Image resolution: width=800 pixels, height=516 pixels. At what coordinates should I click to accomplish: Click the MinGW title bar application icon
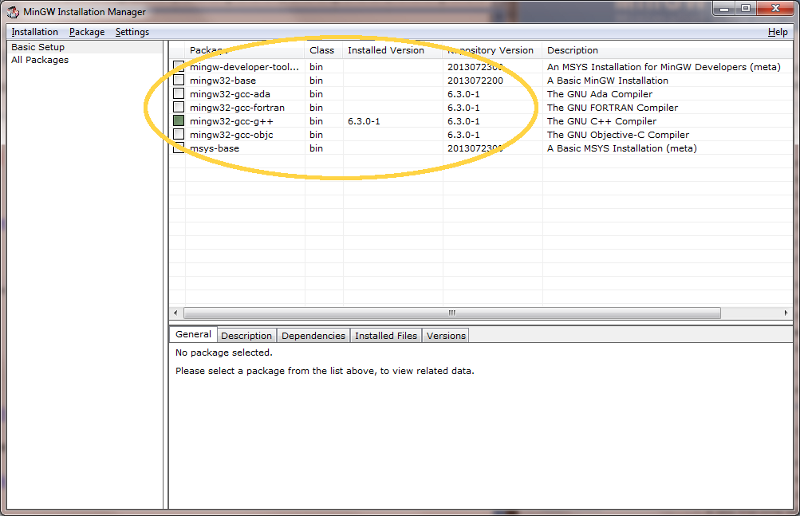point(13,11)
